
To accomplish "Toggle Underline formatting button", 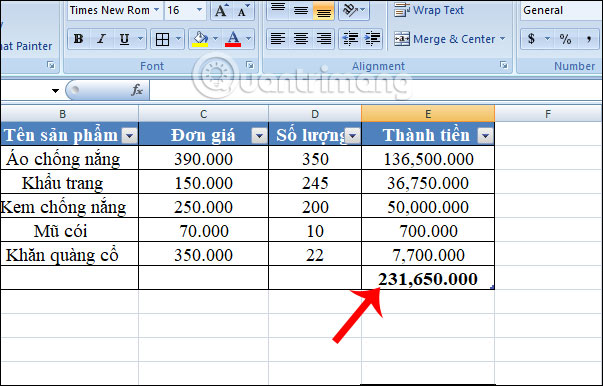I will [124, 39].
